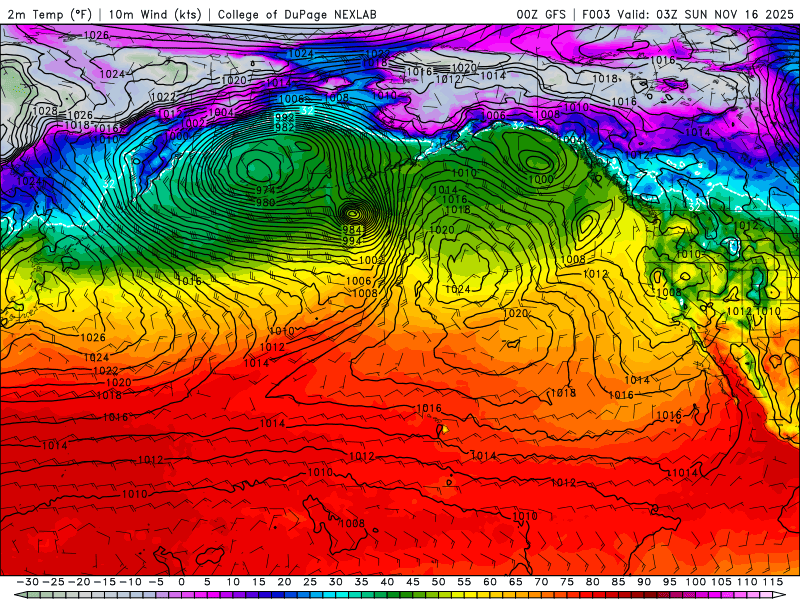This screenshot has width=800, height=600.
Task: Click the 982 pressure label north of the low
Action: pyautogui.click(x=284, y=127)
